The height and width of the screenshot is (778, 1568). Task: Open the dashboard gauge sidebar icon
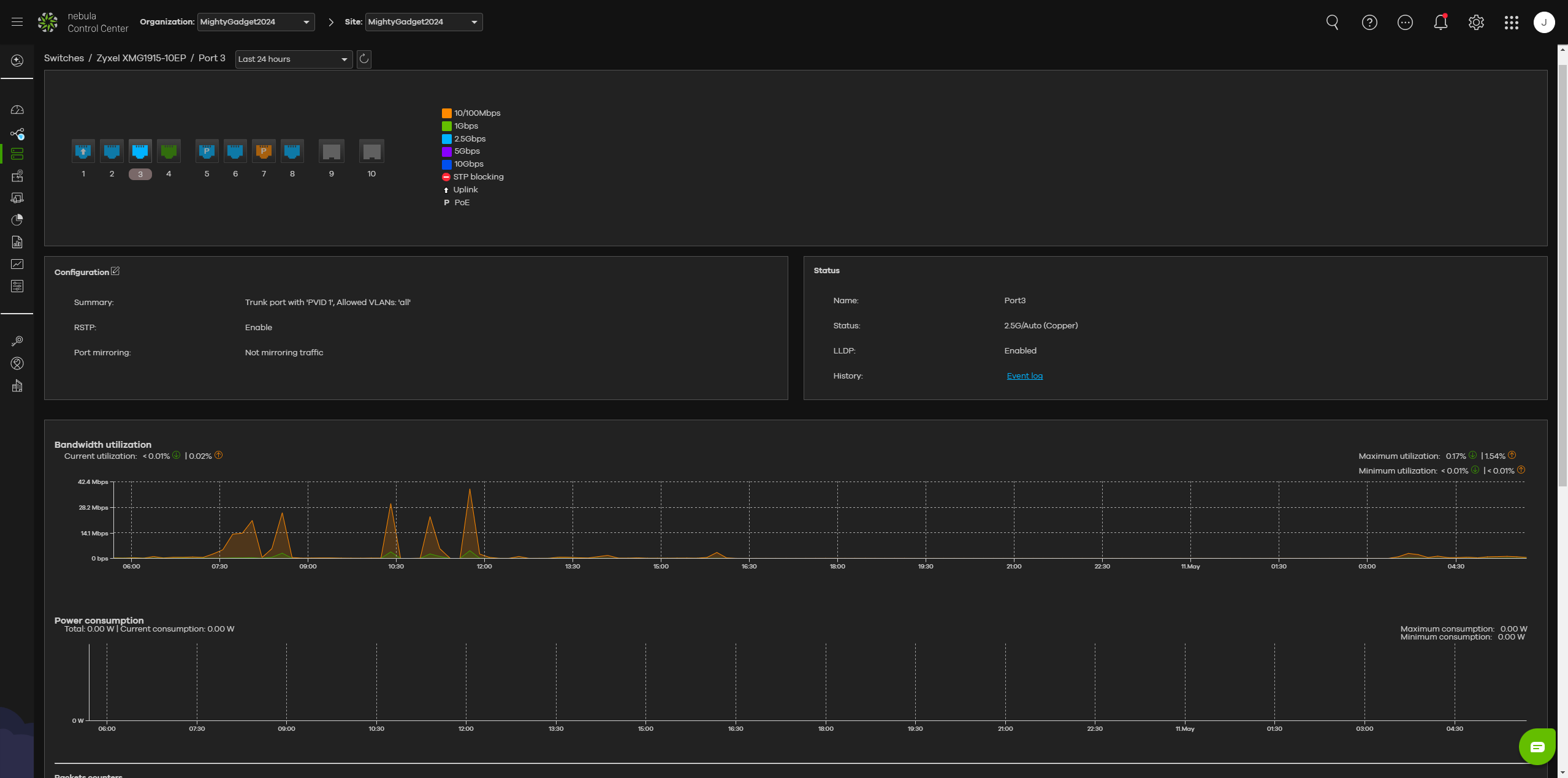point(17,110)
